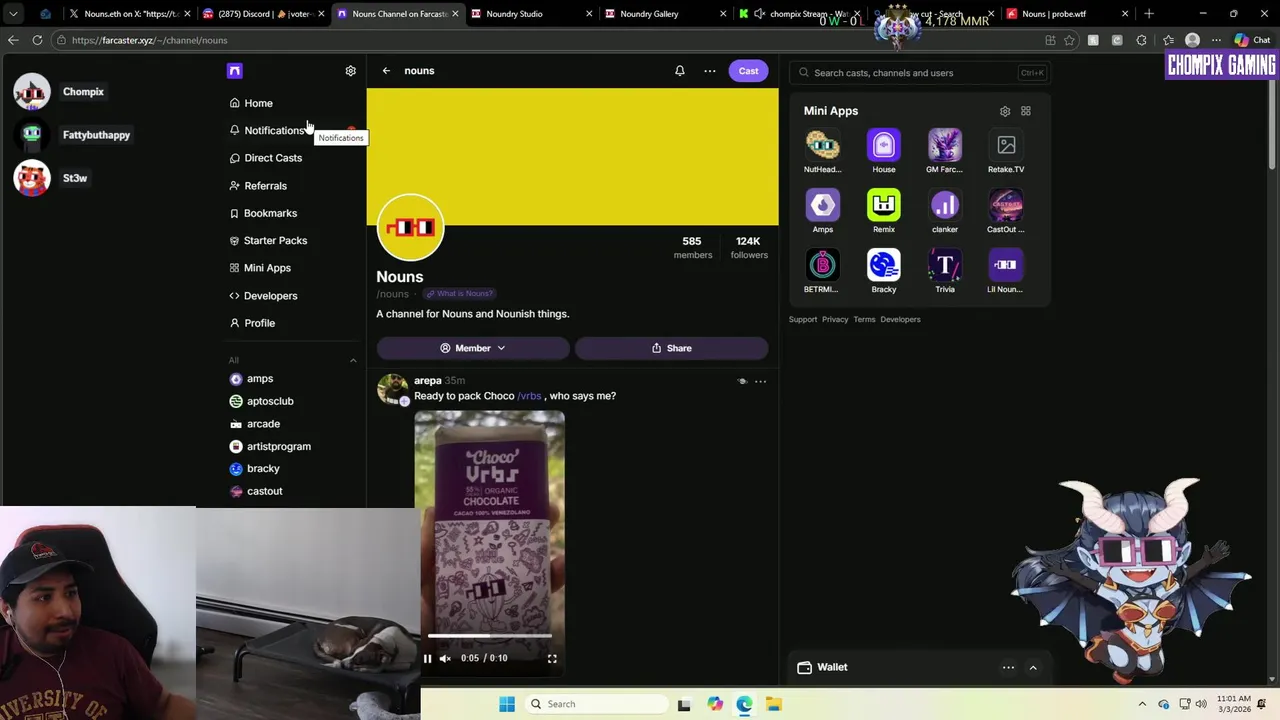Open Mini Apps in sidebar
The width and height of the screenshot is (1280, 720).
[x=260, y=268]
